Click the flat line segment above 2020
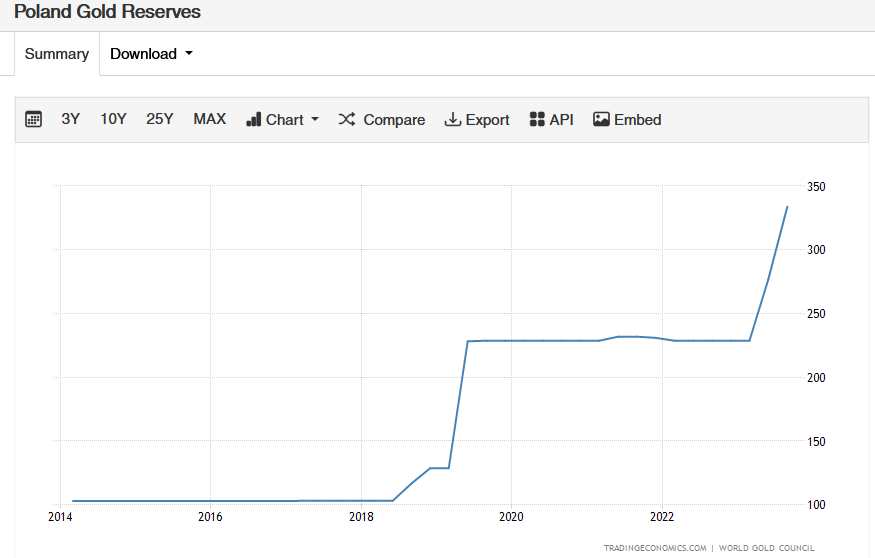The height and width of the screenshot is (558, 875). [x=511, y=341]
